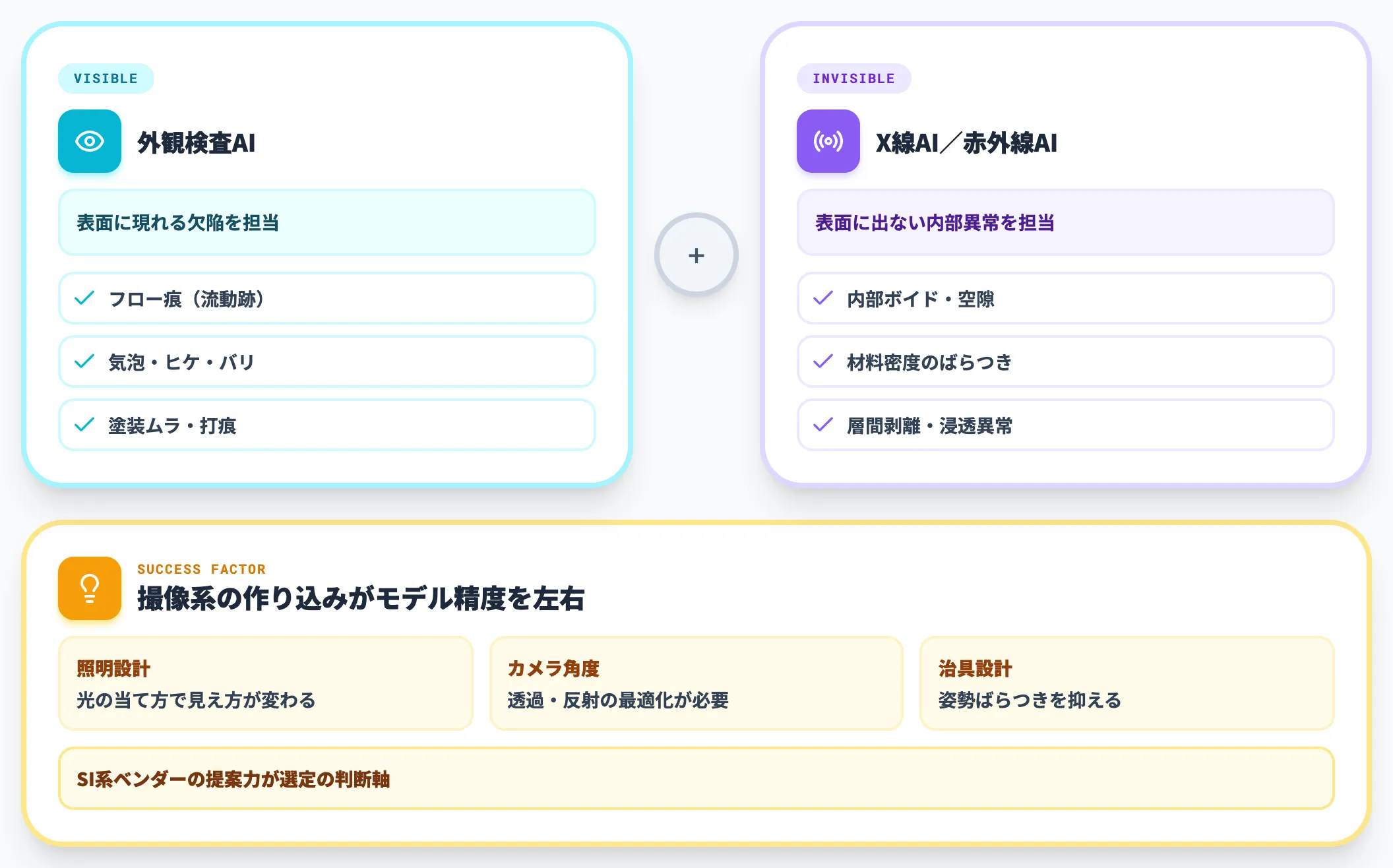
Task: Click the INVISIBLE badge
Action: (x=854, y=78)
